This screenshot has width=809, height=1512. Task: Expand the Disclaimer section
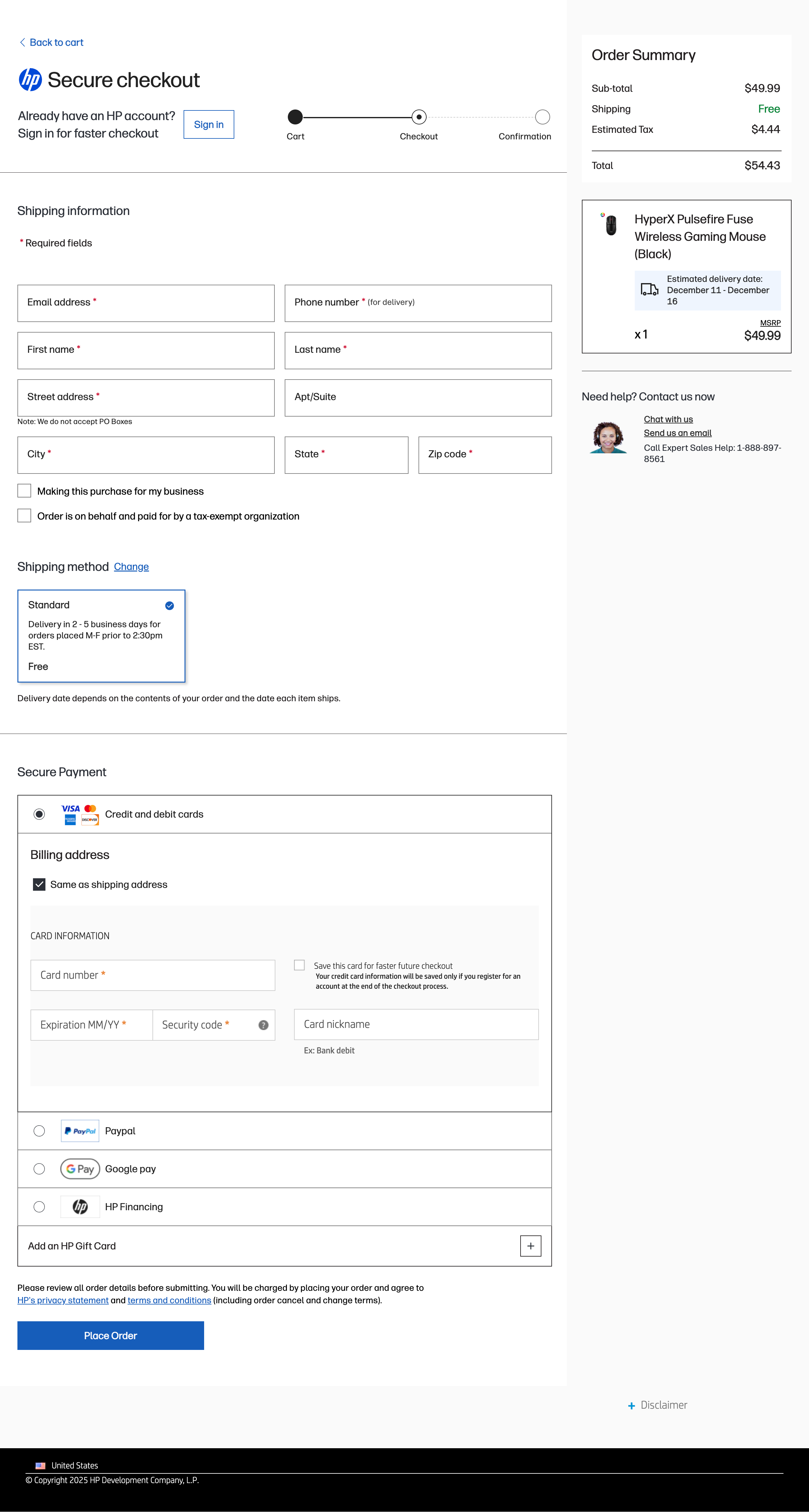click(x=657, y=1405)
